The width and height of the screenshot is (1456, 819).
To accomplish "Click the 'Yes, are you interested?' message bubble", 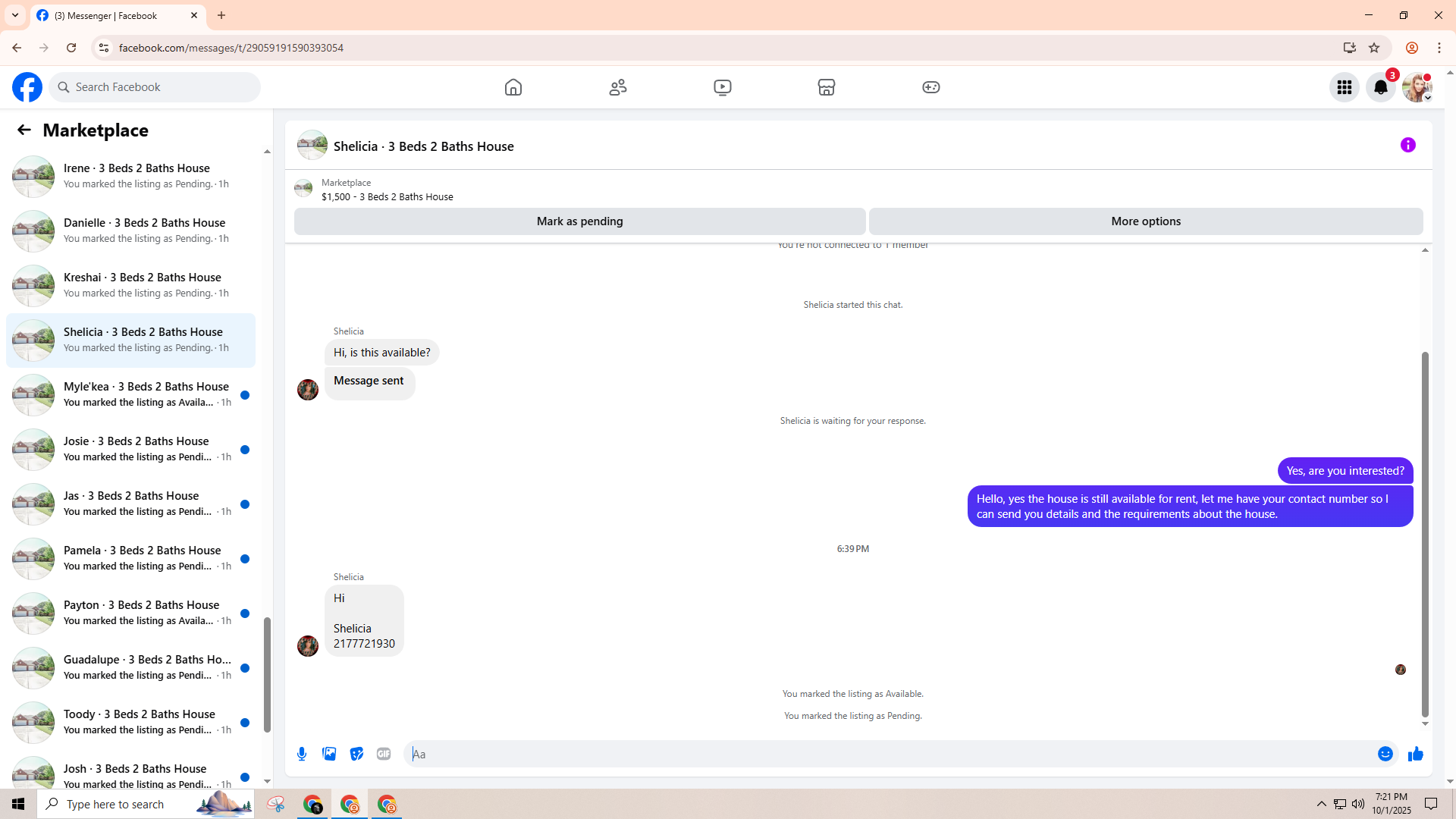I will 1345,471.
